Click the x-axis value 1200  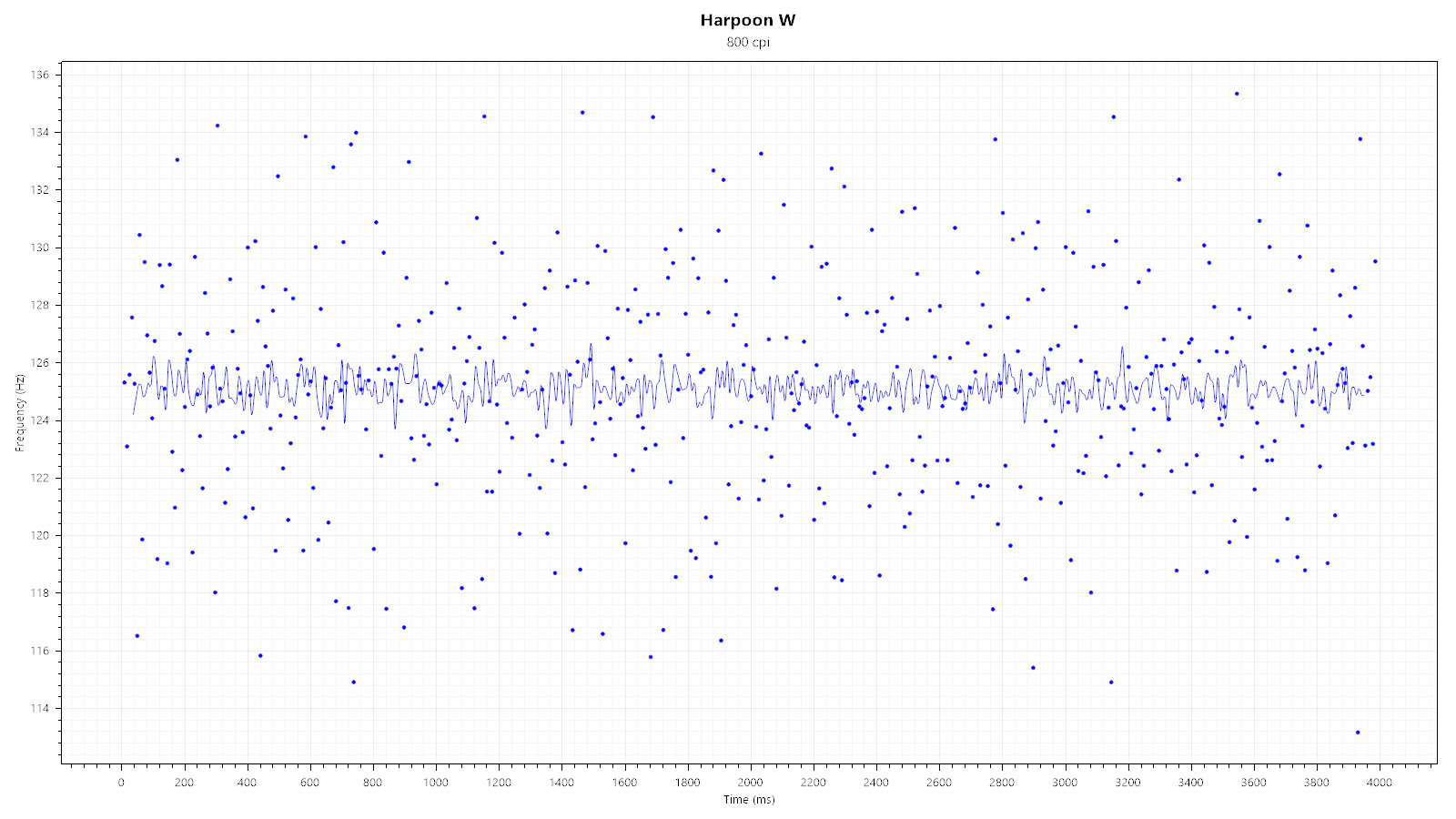pyautogui.click(x=499, y=782)
